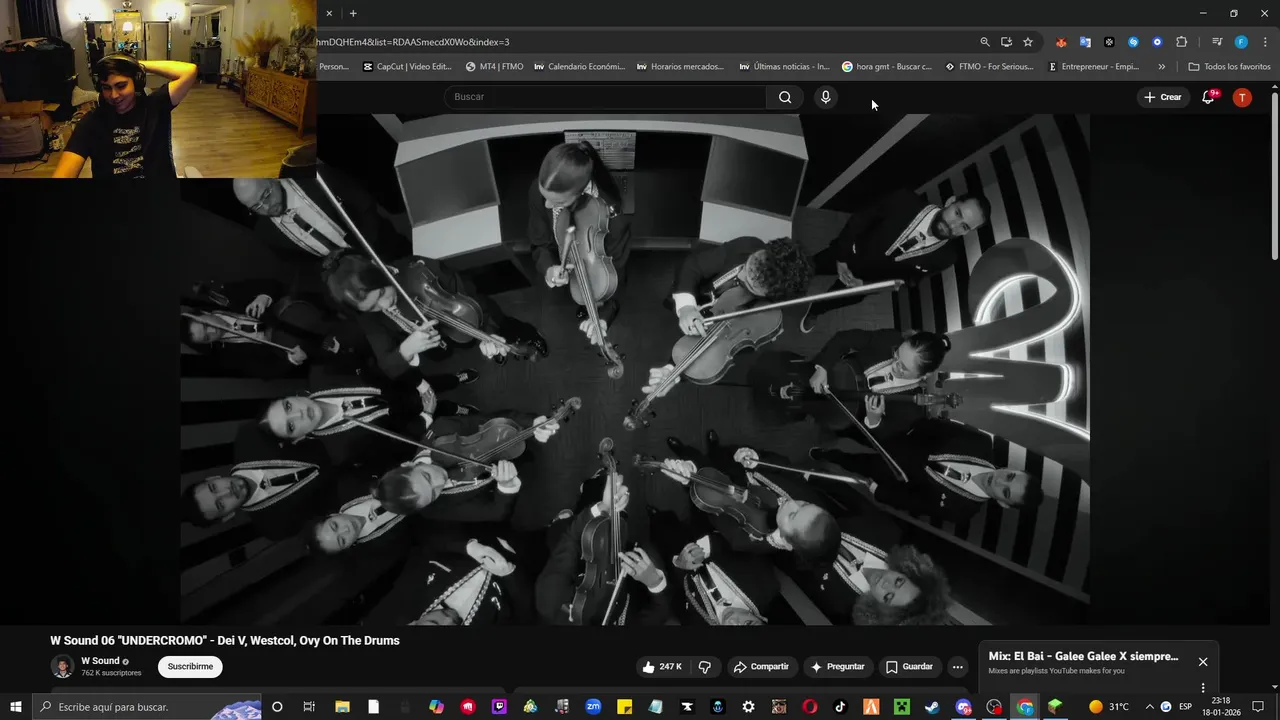Open Windows Start menu
The width and height of the screenshot is (1280, 720).
pyautogui.click(x=16, y=707)
